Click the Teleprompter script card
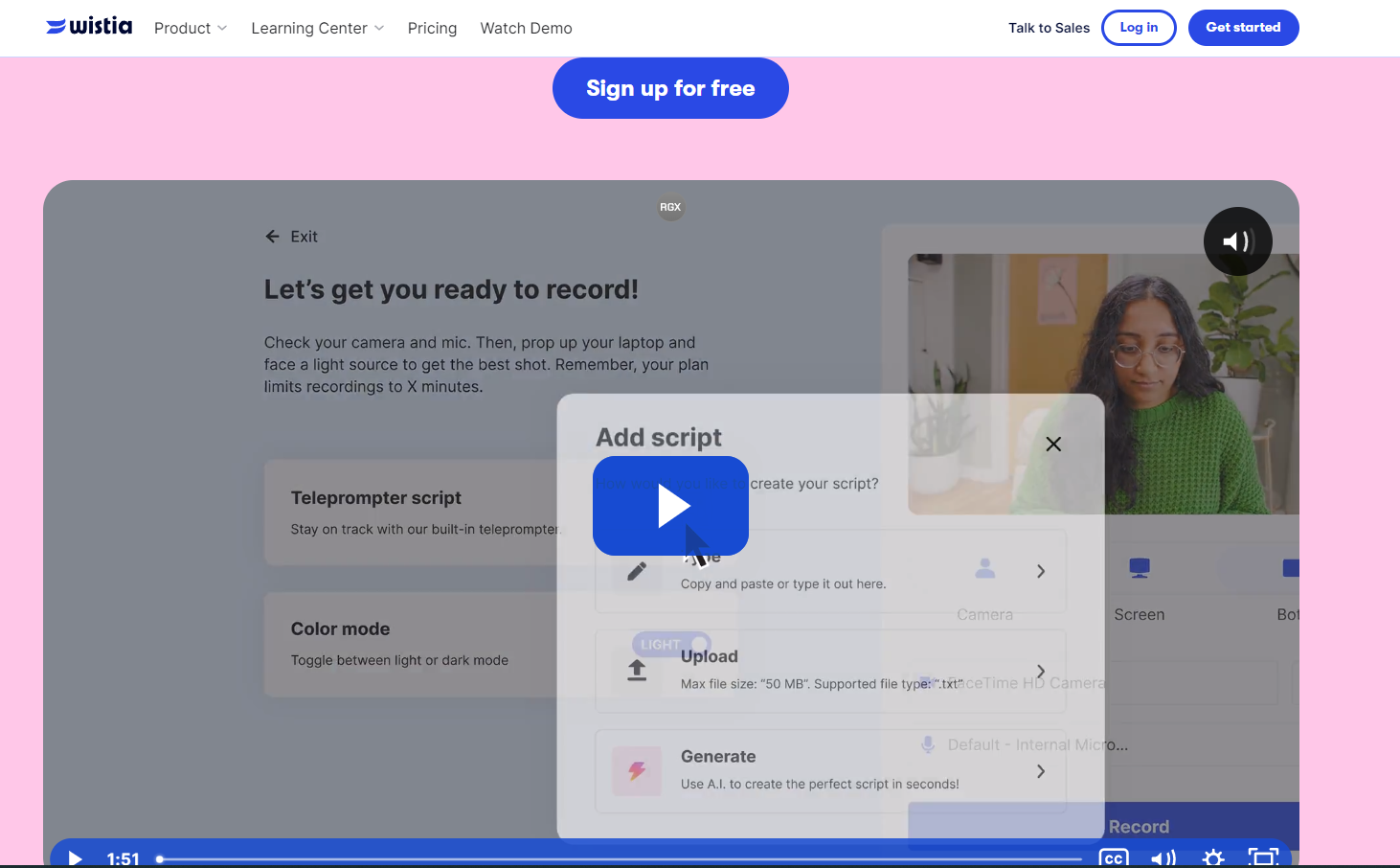 click(412, 513)
